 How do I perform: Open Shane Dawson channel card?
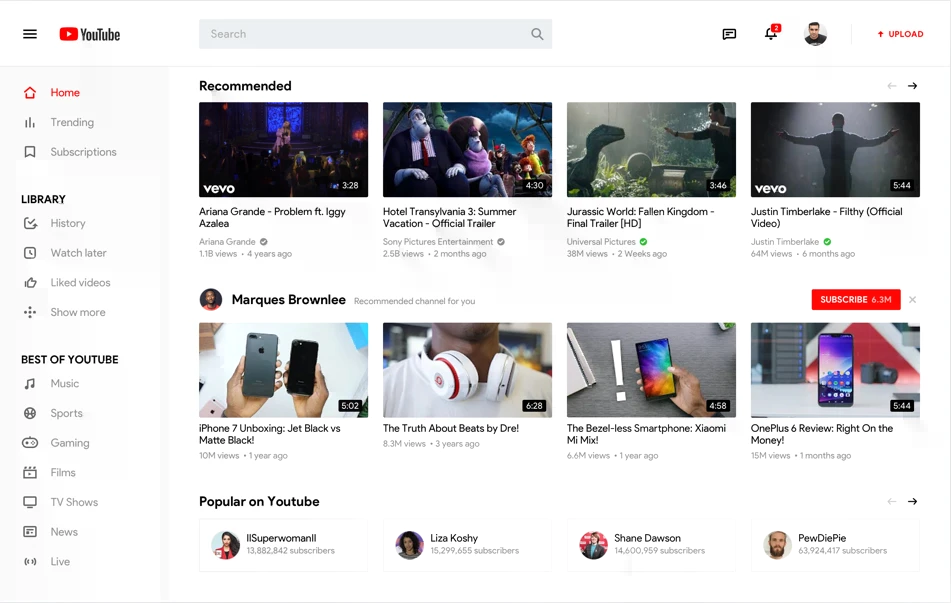click(x=651, y=545)
